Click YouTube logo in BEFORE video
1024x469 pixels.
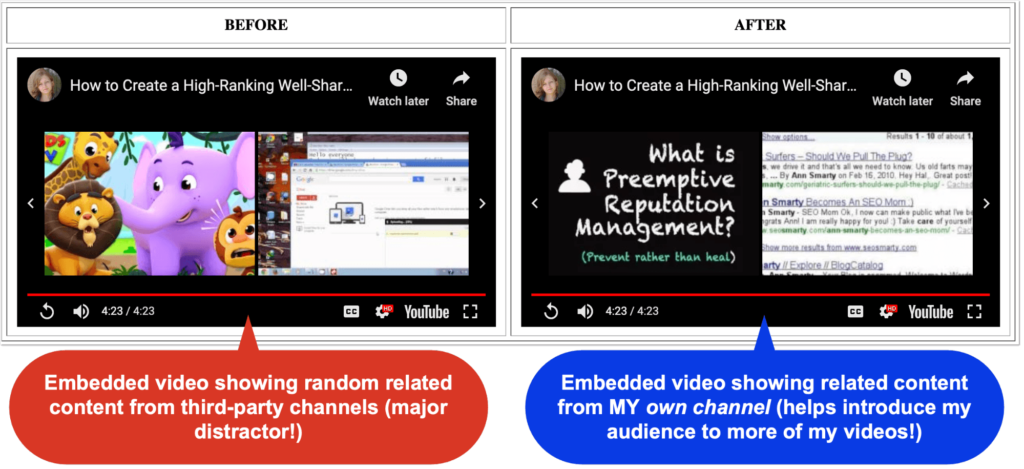[x=426, y=312]
